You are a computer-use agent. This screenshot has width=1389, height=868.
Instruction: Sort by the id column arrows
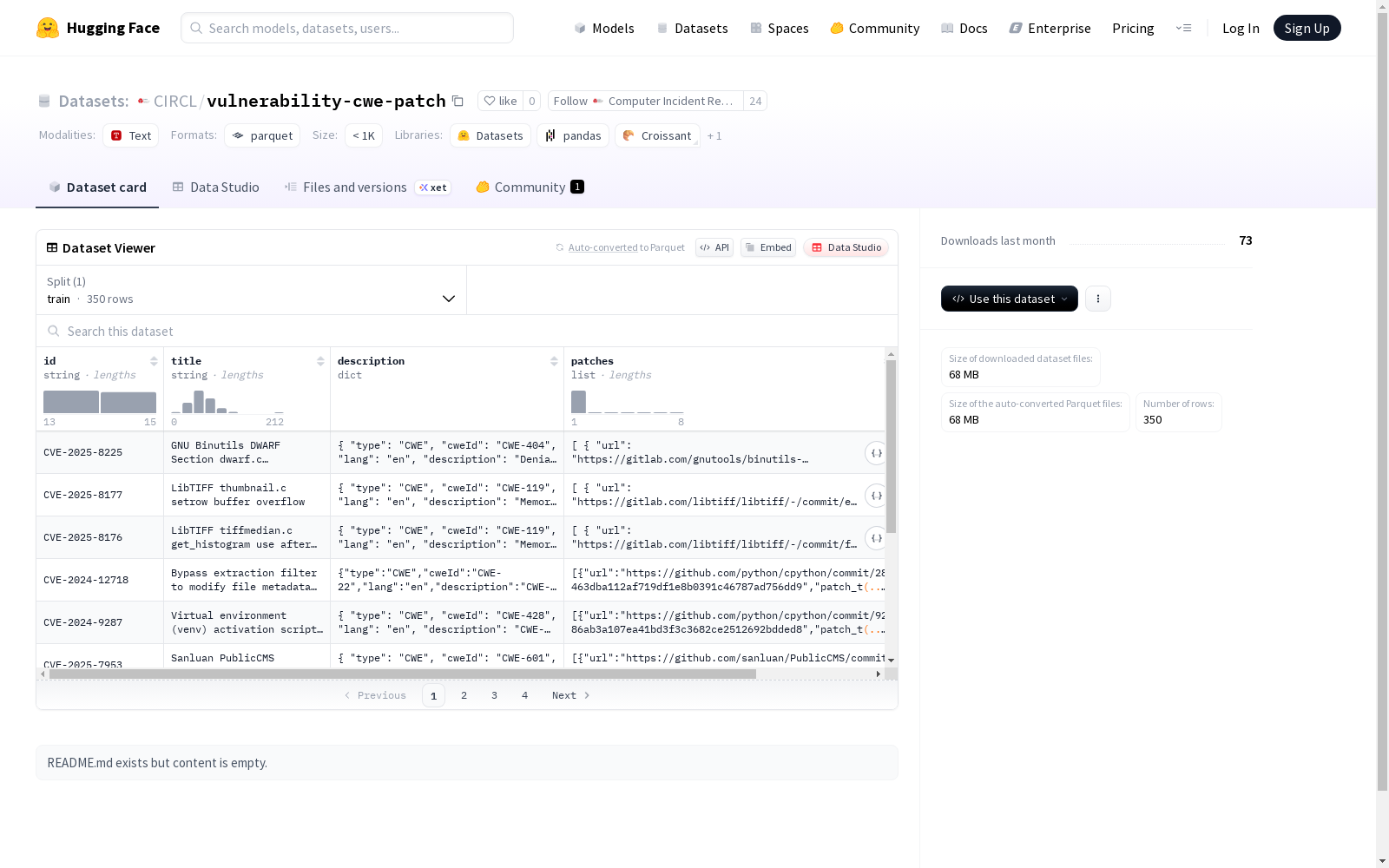[x=154, y=361]
